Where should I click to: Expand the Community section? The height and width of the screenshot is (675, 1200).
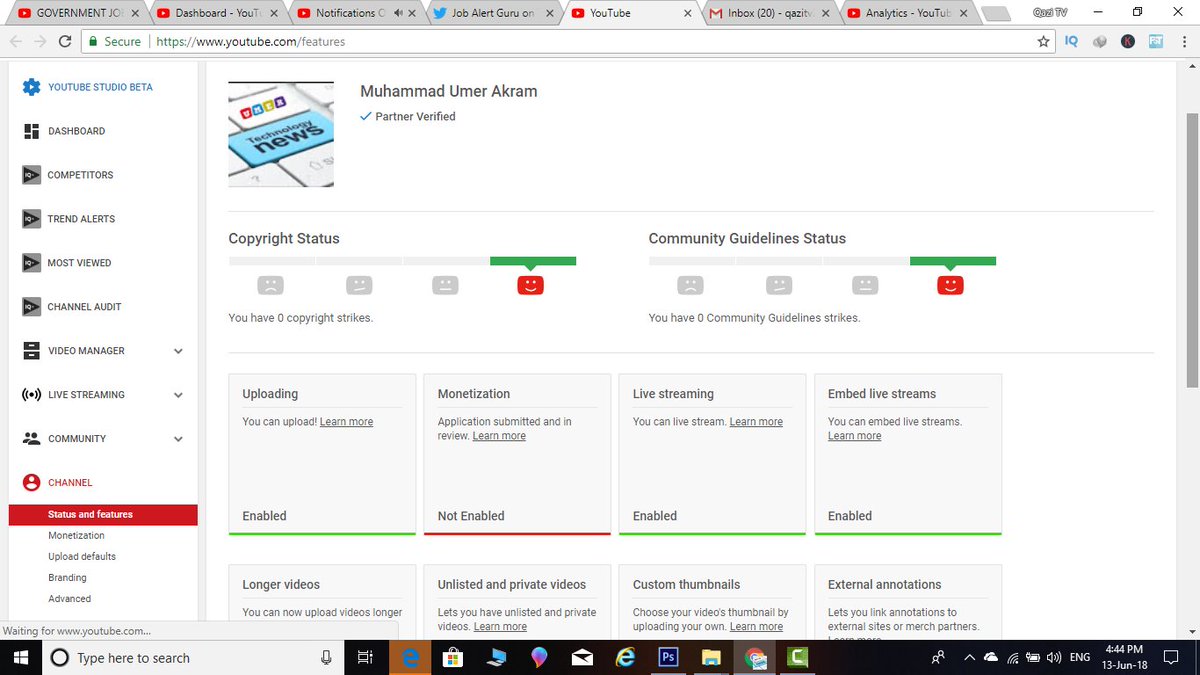(x=178, y=439)
